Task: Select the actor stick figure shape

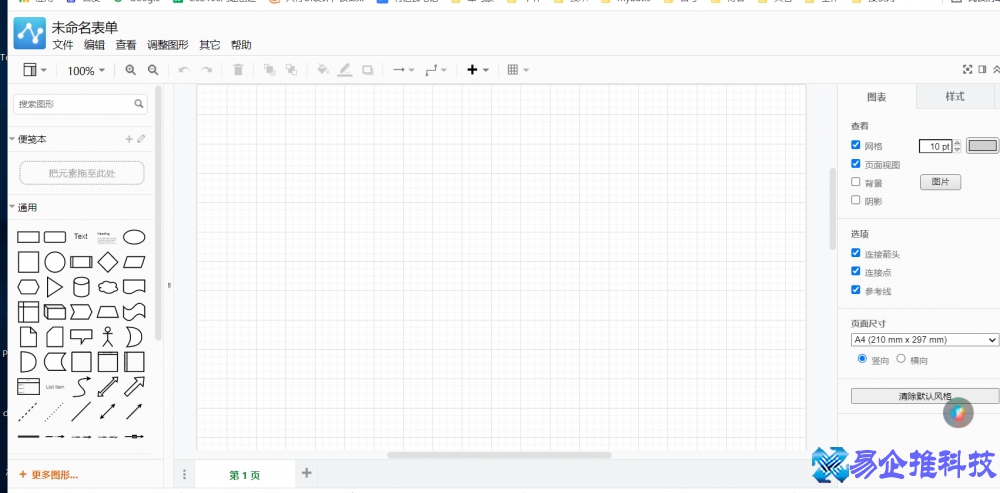Action: coord(107,336)
